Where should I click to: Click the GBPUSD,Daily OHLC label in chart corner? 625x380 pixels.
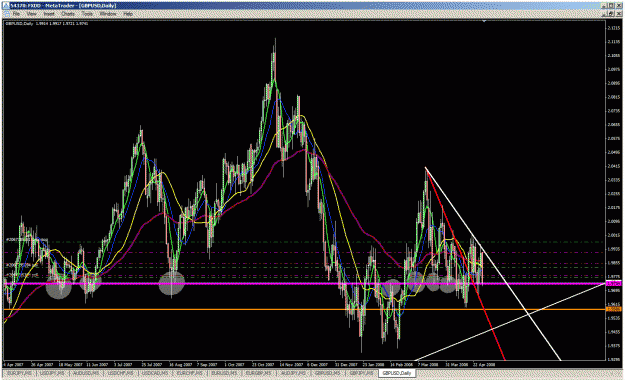point(47,24)
